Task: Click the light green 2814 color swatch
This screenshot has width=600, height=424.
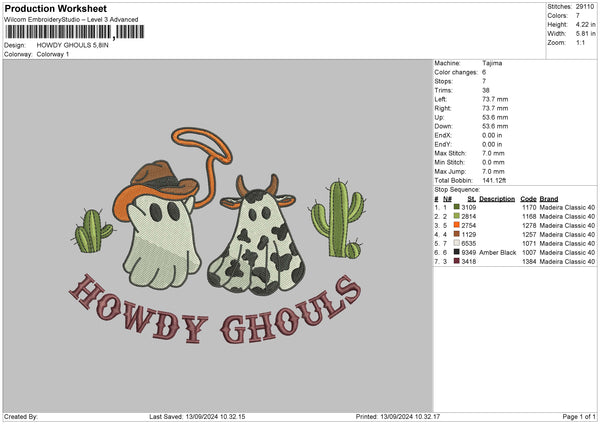Action: [457, 216]
